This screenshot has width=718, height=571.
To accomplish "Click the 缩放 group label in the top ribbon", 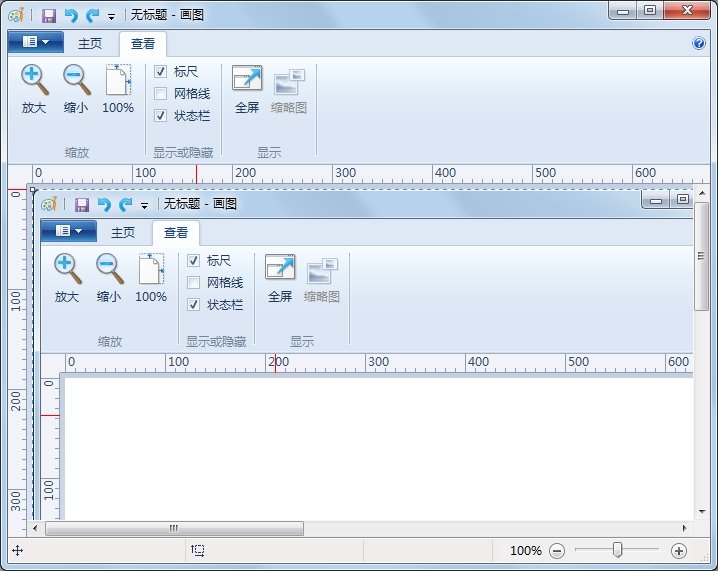I will 76,152.
